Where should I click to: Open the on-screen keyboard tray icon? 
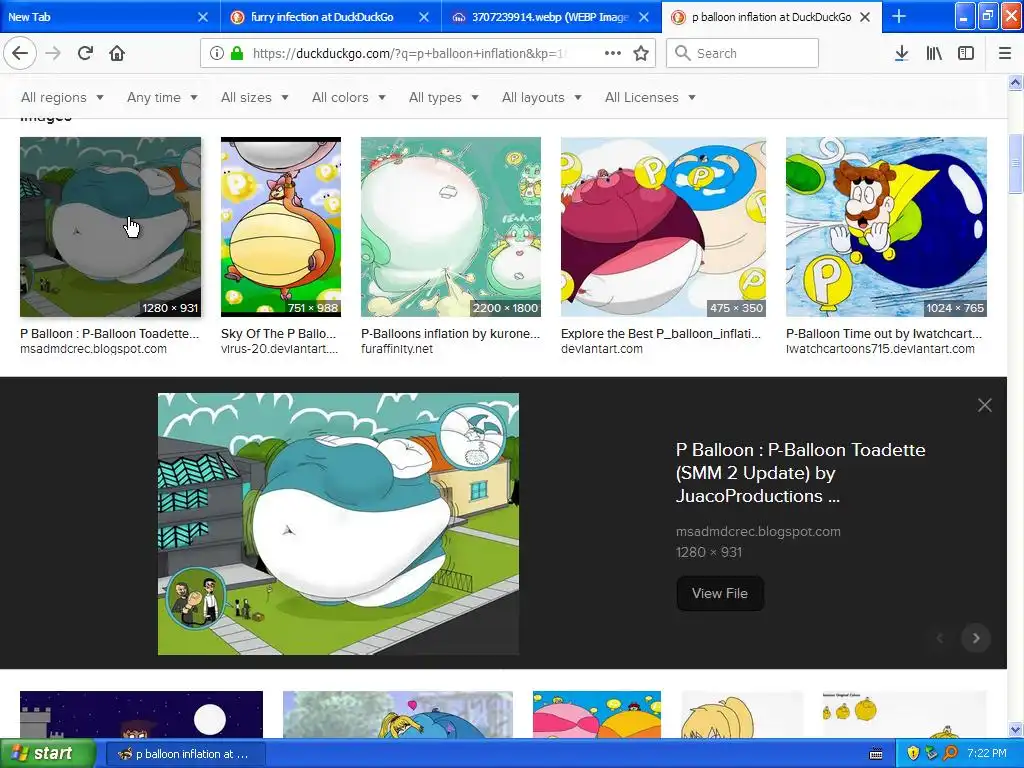coord(876,754)
